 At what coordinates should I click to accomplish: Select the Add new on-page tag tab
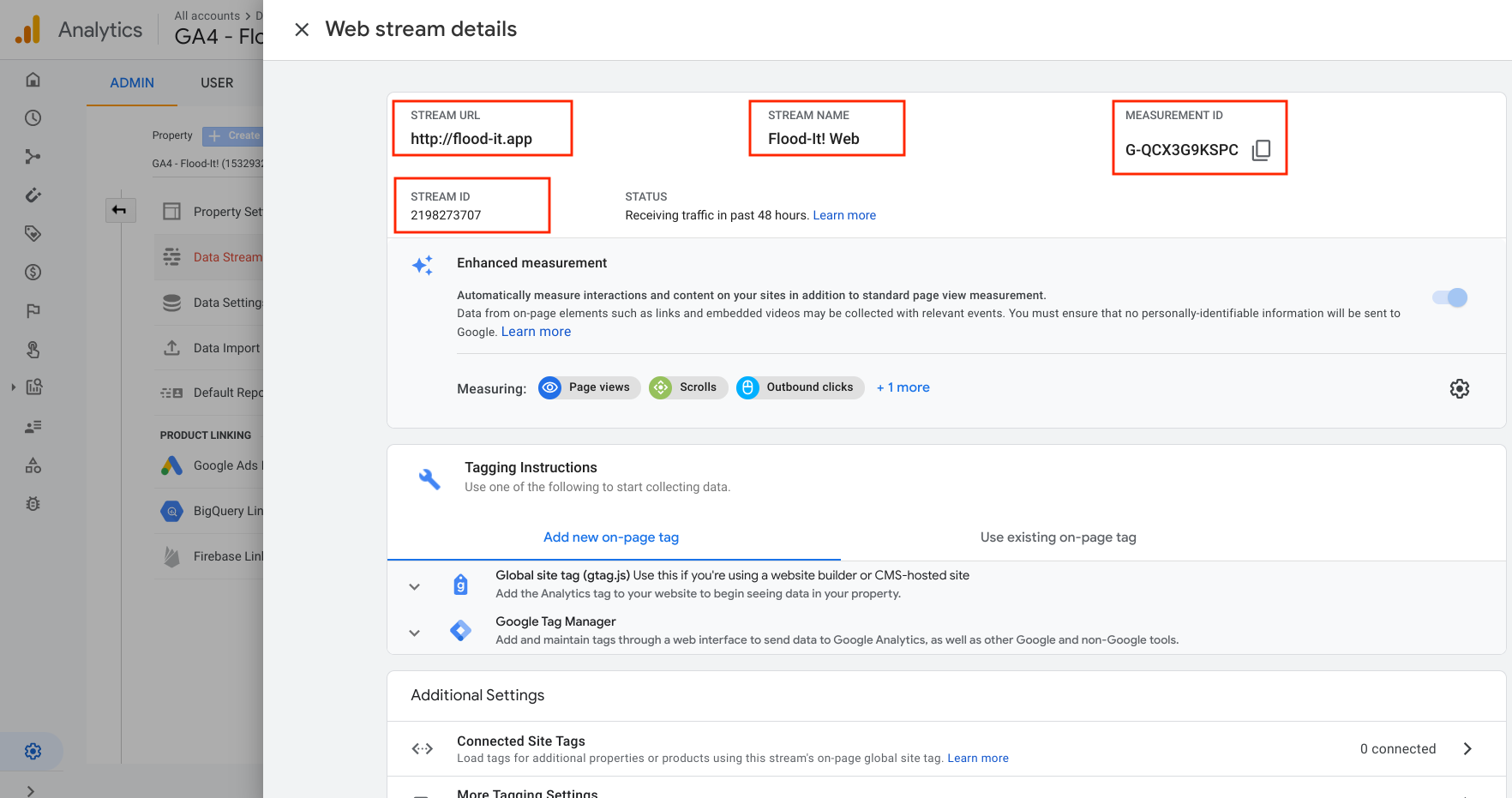611,537
